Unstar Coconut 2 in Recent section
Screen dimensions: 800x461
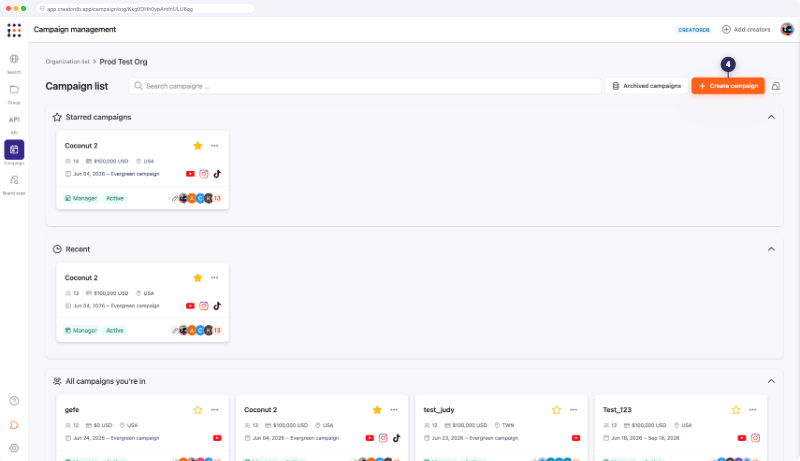pos(198,278)
